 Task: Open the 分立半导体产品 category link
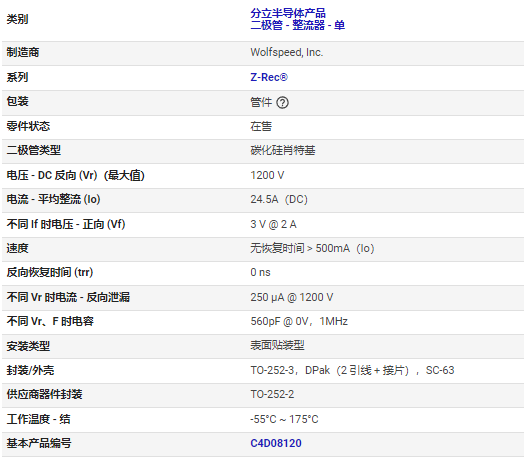tap(288, 13)
